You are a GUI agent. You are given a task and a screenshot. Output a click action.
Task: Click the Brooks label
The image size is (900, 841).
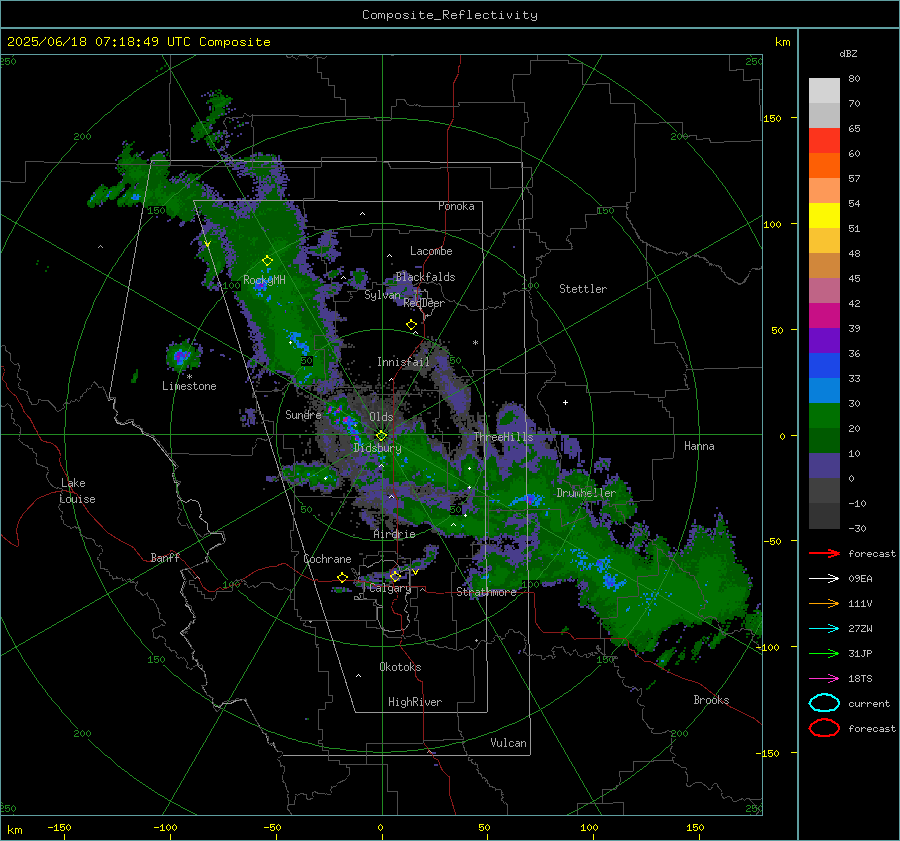[x=711, y=700]
